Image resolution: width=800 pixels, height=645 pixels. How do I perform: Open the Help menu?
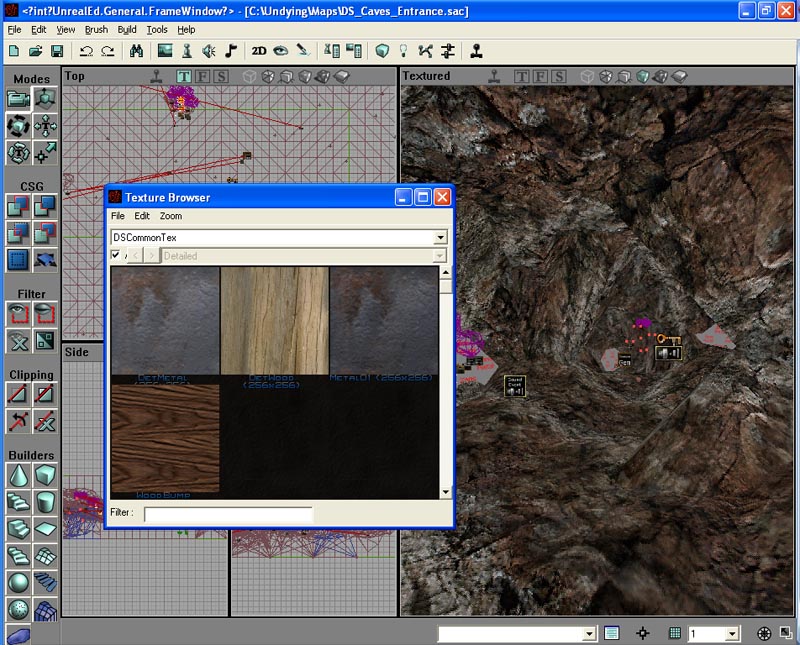[186, 30]
